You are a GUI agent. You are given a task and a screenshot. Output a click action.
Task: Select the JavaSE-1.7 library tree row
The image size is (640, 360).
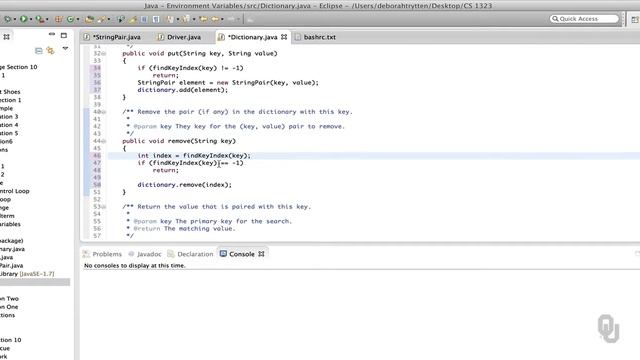coord(27,274)
